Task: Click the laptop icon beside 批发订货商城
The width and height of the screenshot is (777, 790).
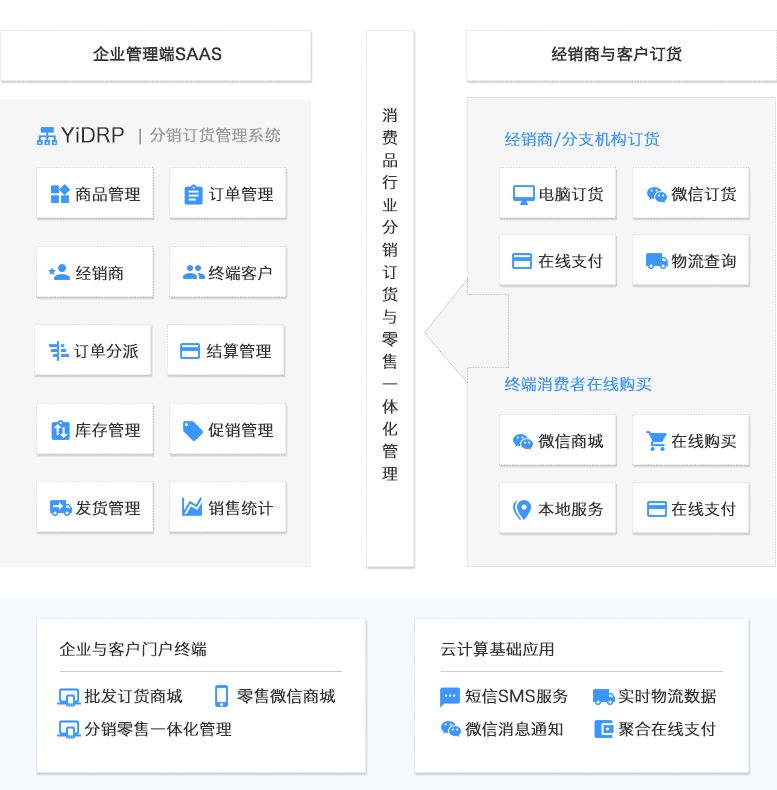Action: (x=69, y=697)
